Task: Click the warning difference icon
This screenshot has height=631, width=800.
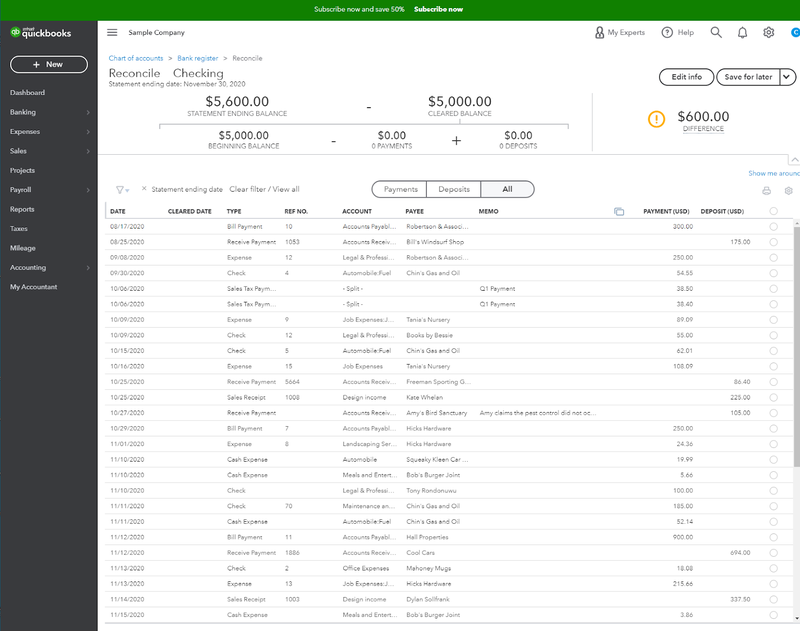Action: coord(656,119)
